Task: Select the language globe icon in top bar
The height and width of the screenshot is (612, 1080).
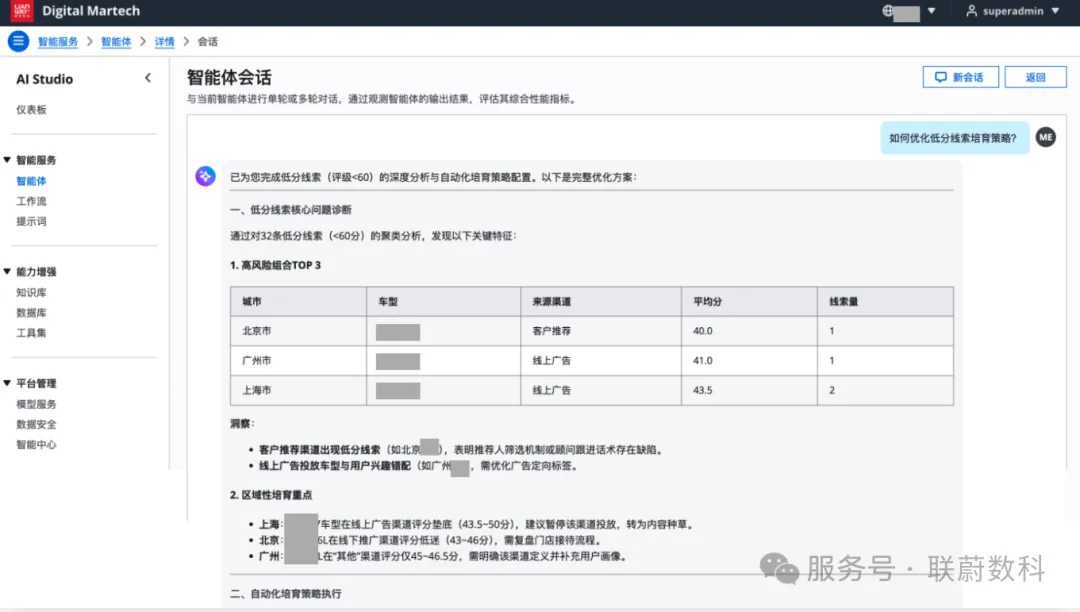Action: (888, 12)
